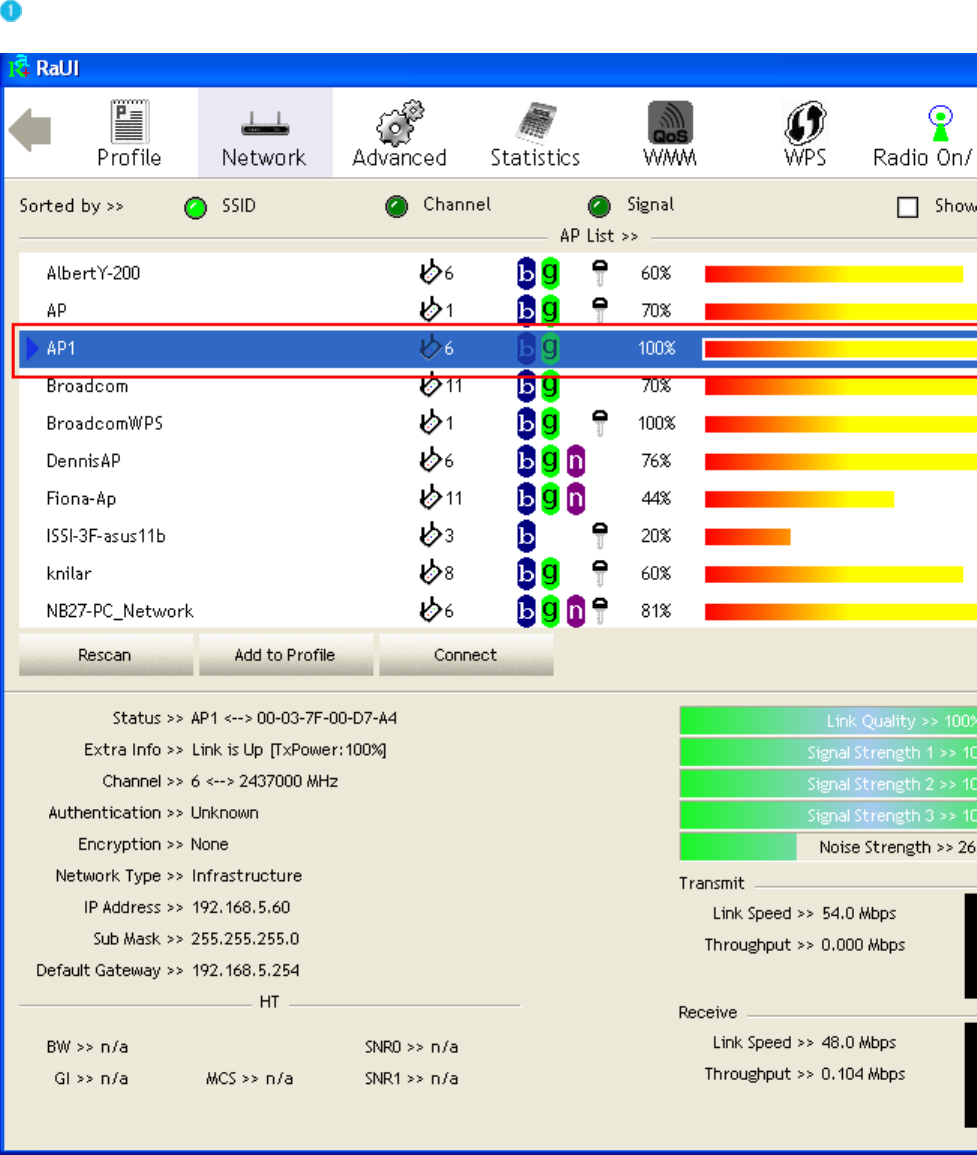Image resolution: width=977 pixels, height=1155 pixels.
Task: Click the channel antenna icon for Fiona-Ap
Action: point(430,497)
